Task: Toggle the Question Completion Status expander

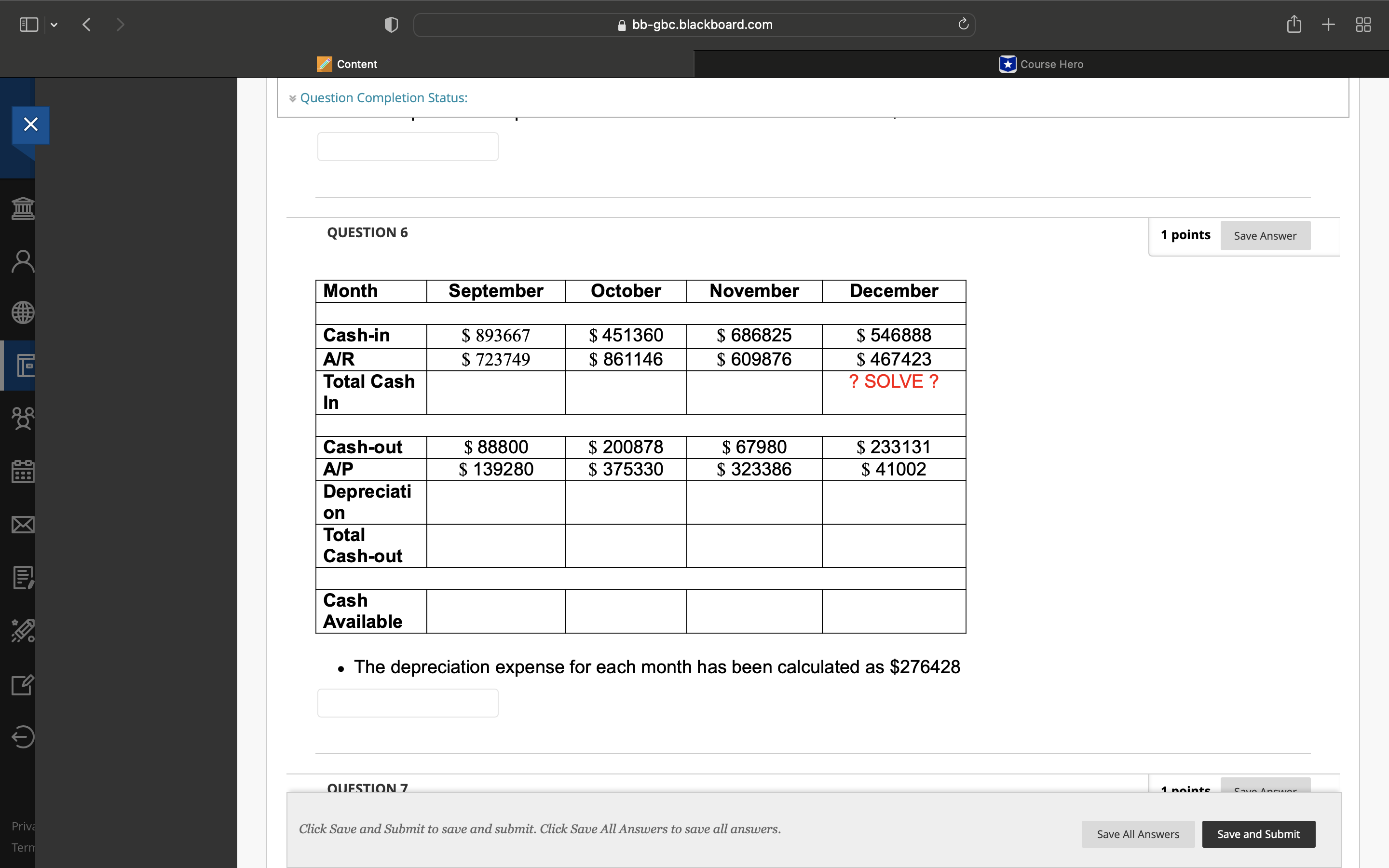Action: 293,97
